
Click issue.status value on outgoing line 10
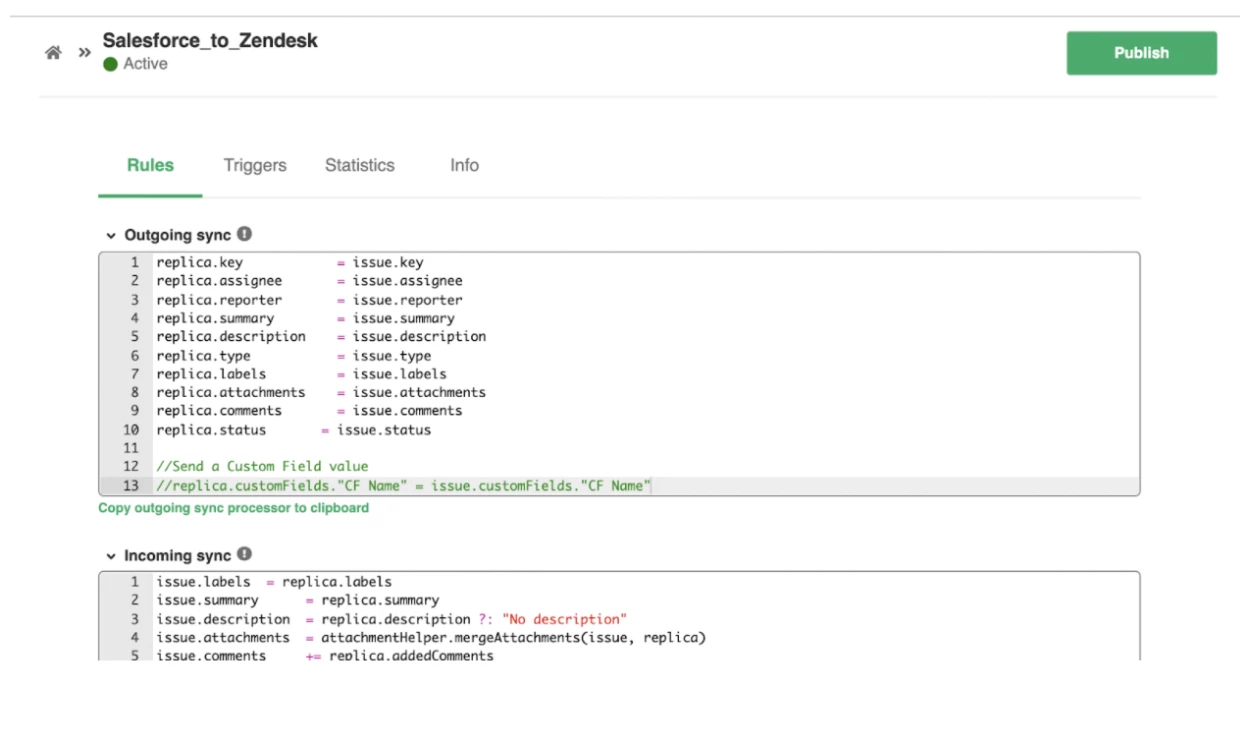[x=384, y=430]
